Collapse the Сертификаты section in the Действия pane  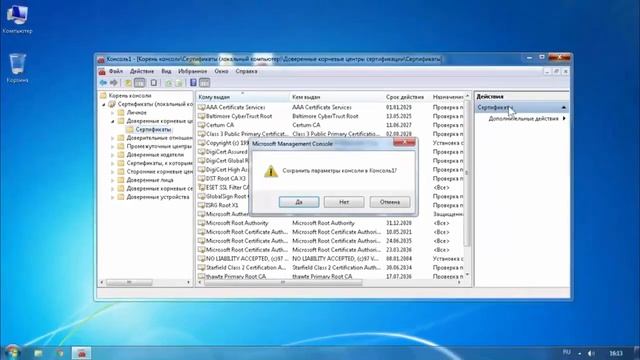(564, 107)
